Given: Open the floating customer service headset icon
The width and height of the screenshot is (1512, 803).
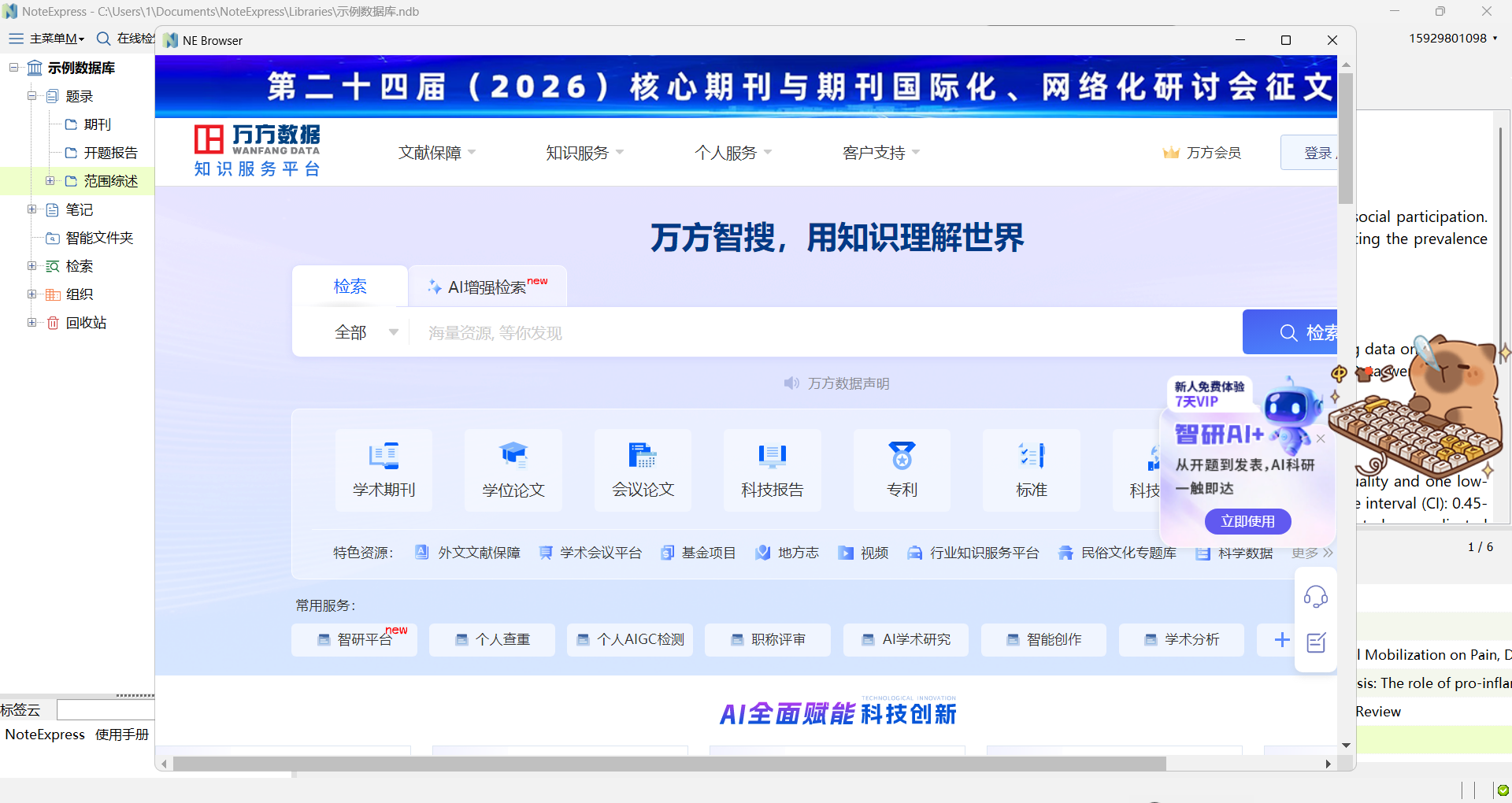Looking at the screenshot, I should (1316, 597).
